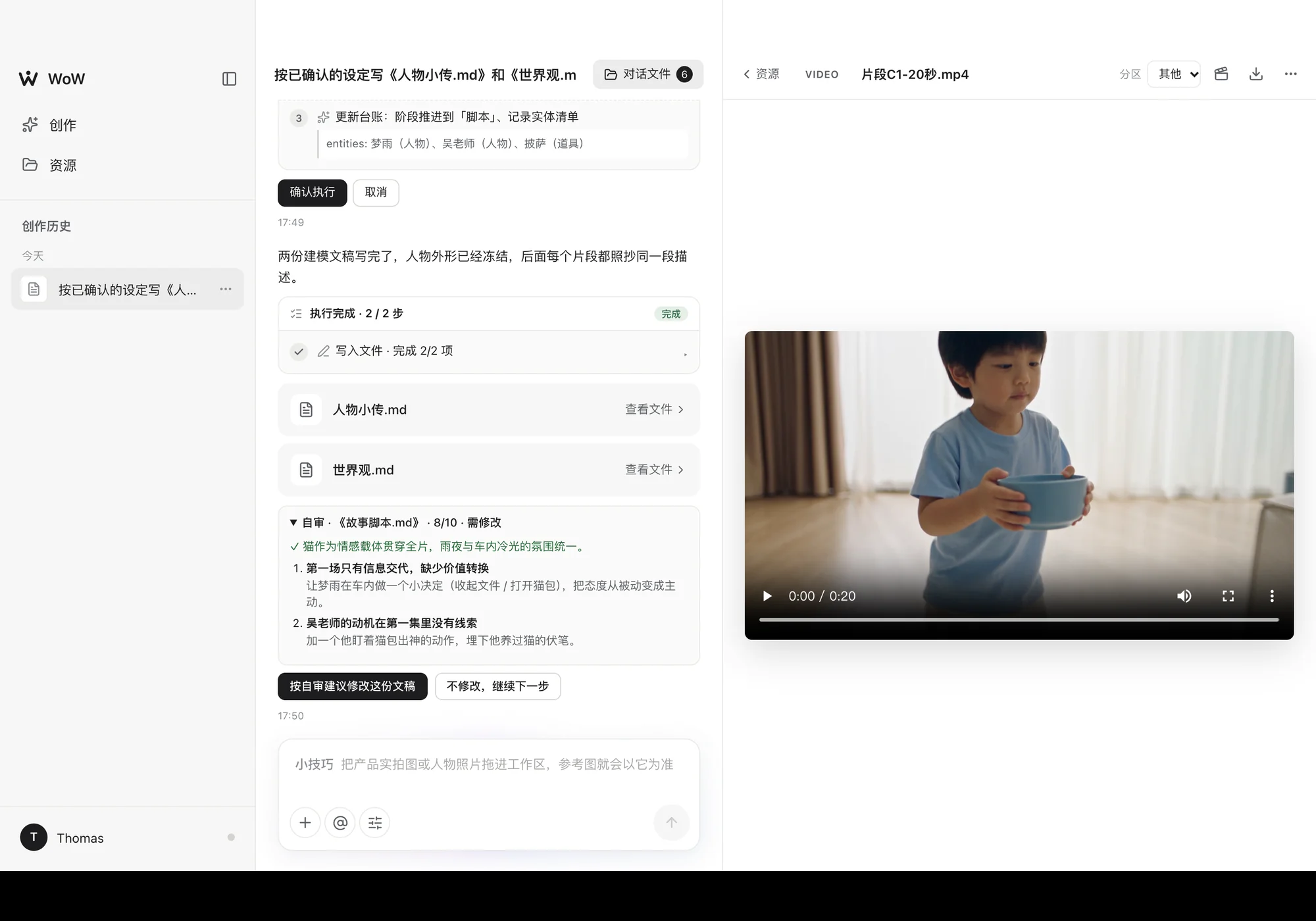Image resolution: width=1316 pixels, height=921 pixels.
Task: Click the video progress bar
Action: (x=1019, y=620)
